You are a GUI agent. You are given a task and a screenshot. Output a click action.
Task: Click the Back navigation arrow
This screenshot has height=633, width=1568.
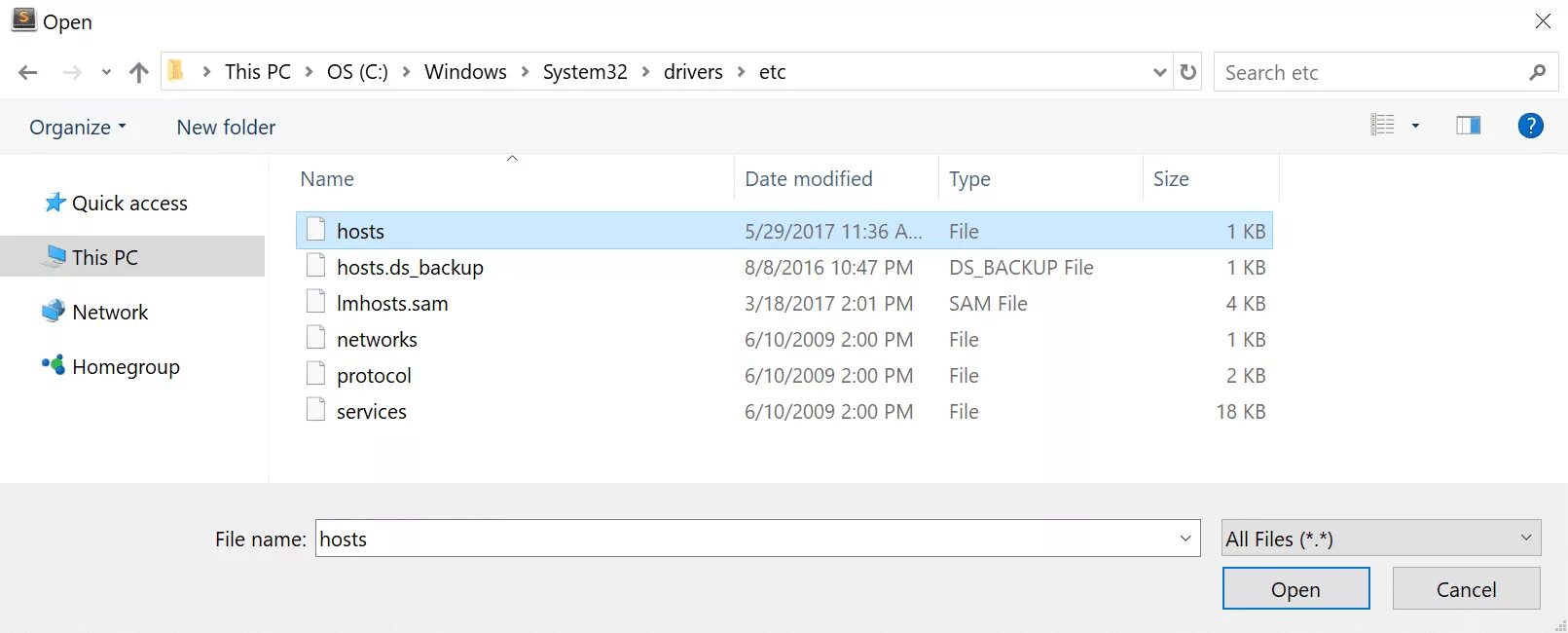click(28, 72)
